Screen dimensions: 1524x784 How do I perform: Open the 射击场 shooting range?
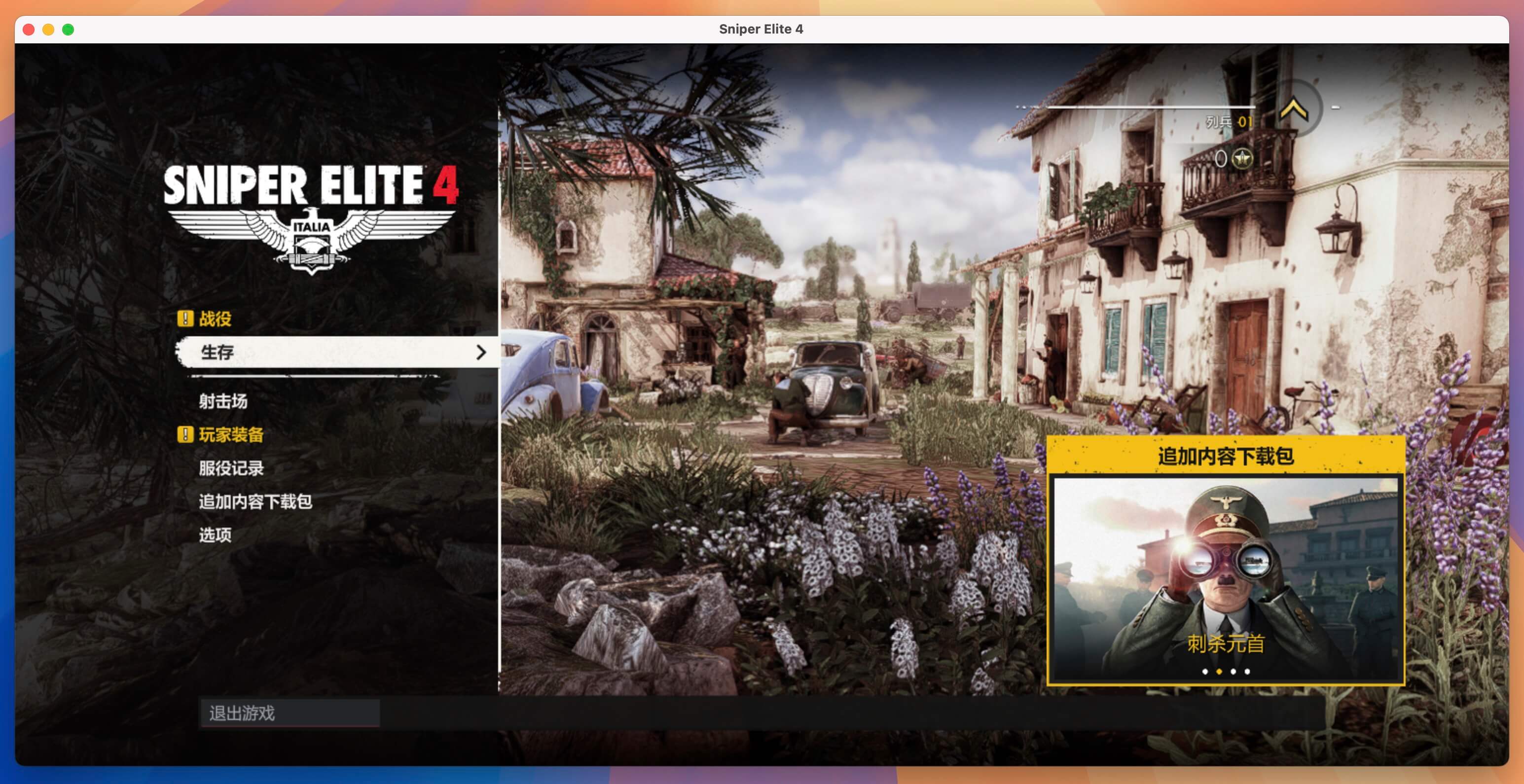[223, 401]
